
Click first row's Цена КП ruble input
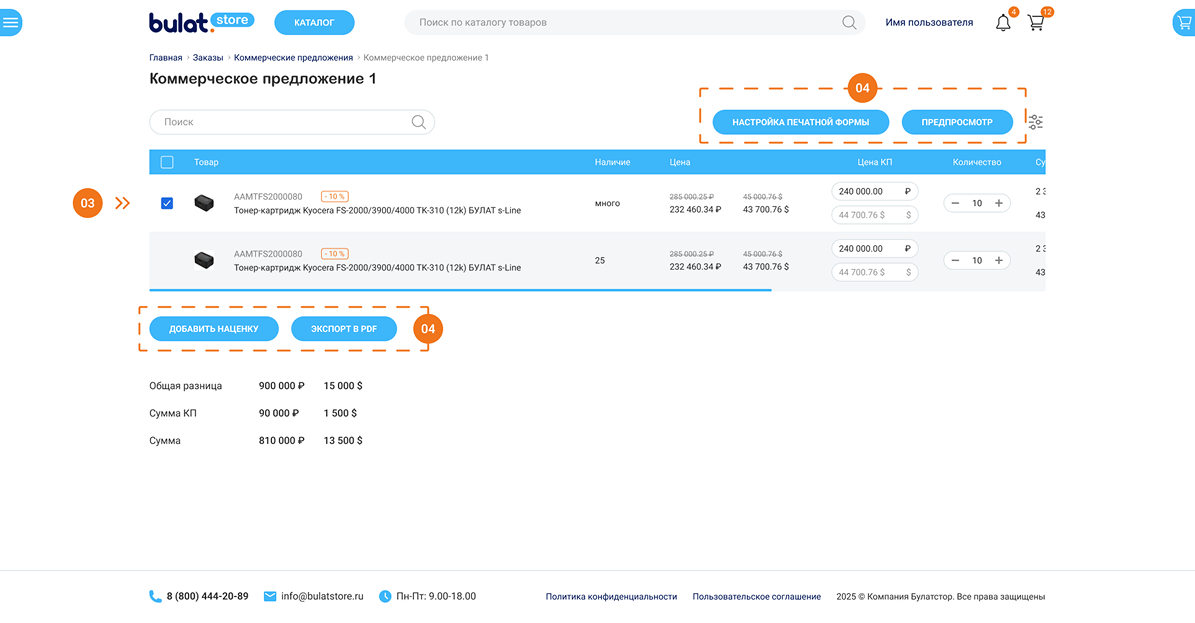point(866,191)
